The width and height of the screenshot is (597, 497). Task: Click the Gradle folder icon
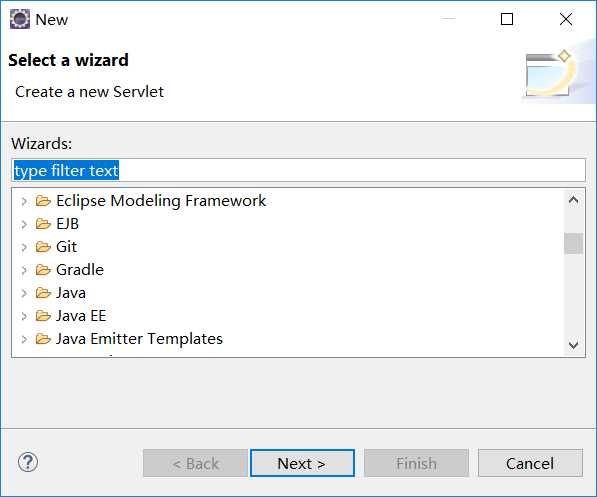[43, 270]
